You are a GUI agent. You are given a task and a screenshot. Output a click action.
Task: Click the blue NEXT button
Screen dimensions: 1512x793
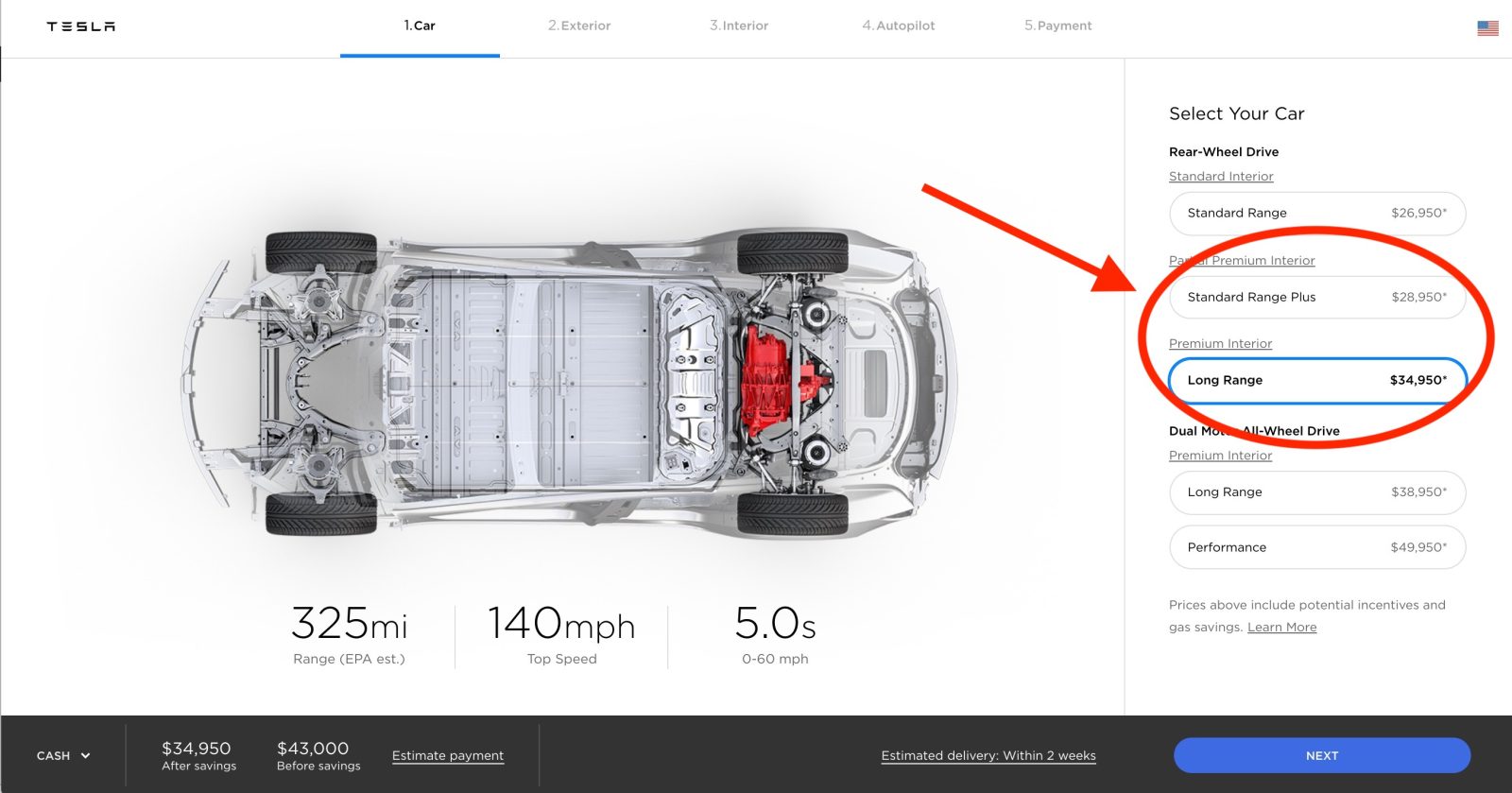(x=1322, y=755)
